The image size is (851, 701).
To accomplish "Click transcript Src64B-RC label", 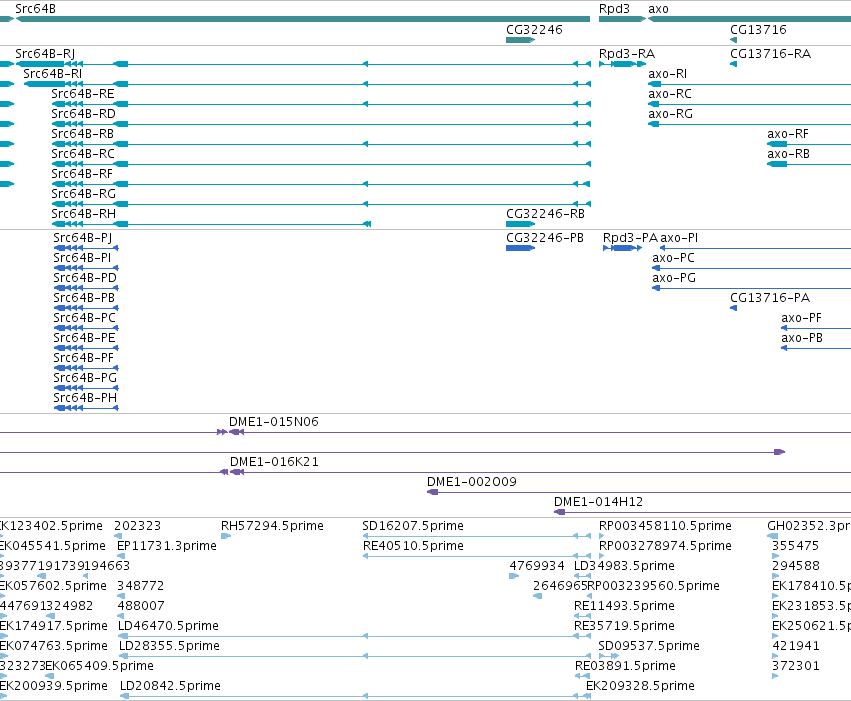I will 83,154.
